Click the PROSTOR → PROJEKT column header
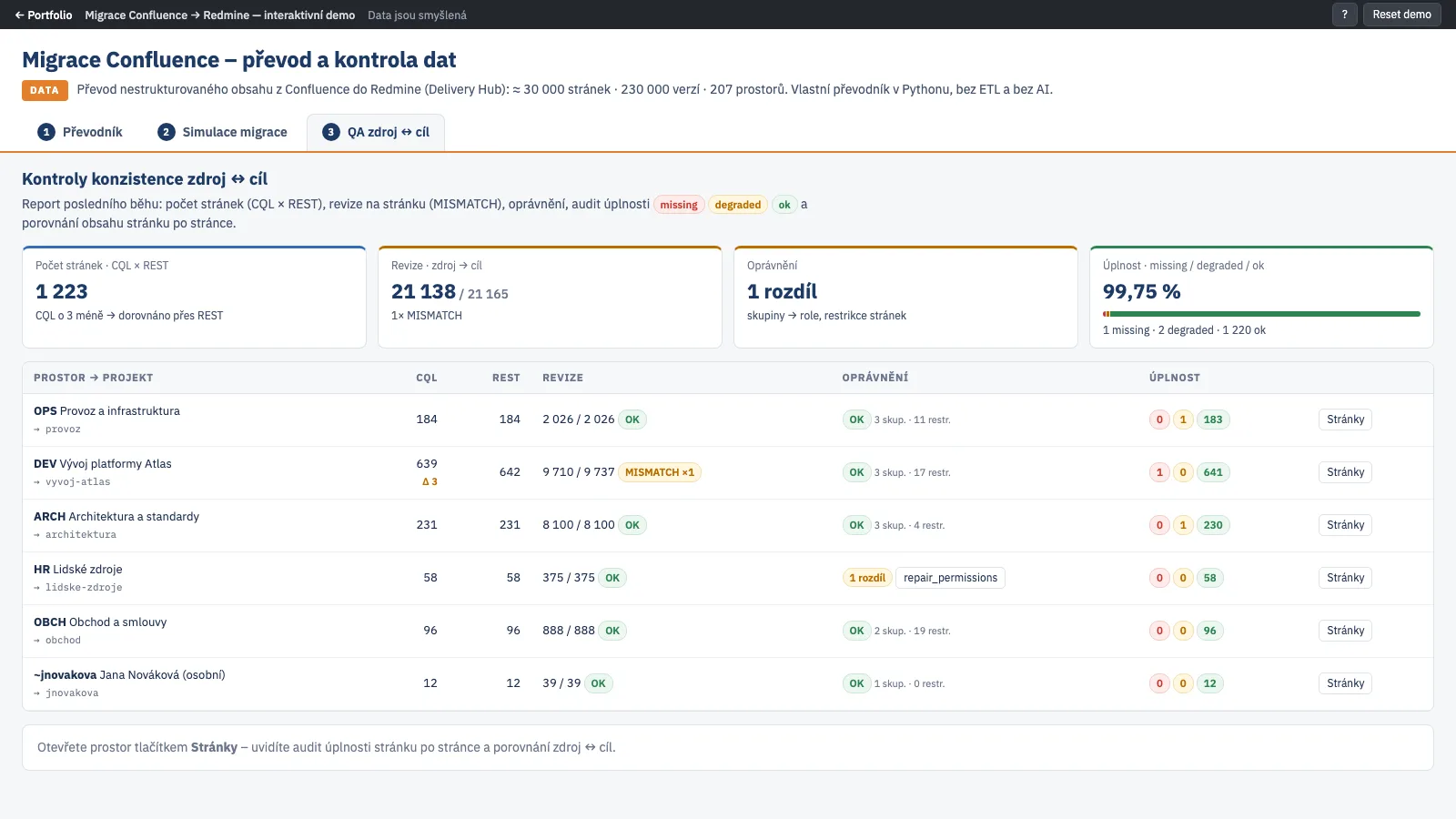1456x819 pixels. coord(94,378)
